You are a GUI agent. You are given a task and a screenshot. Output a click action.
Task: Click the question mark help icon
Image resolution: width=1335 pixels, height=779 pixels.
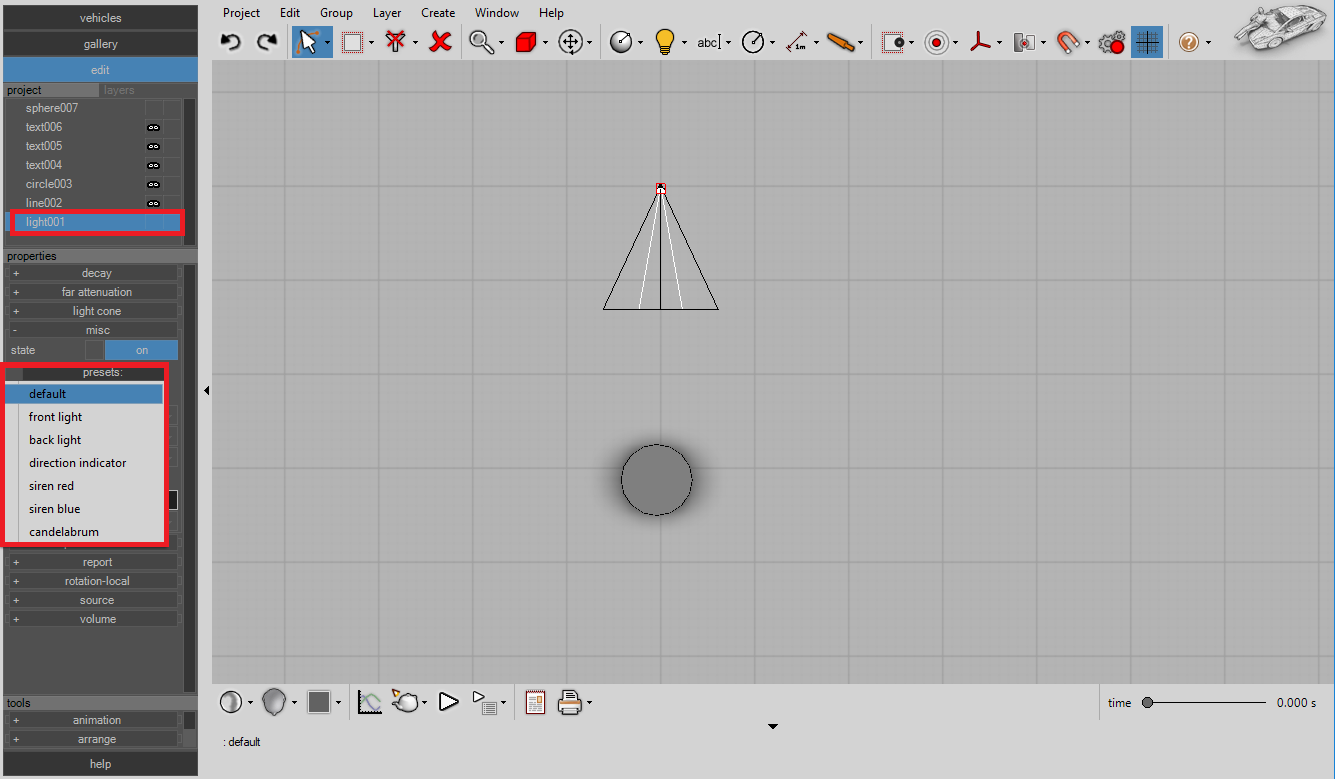[1188, 42]
